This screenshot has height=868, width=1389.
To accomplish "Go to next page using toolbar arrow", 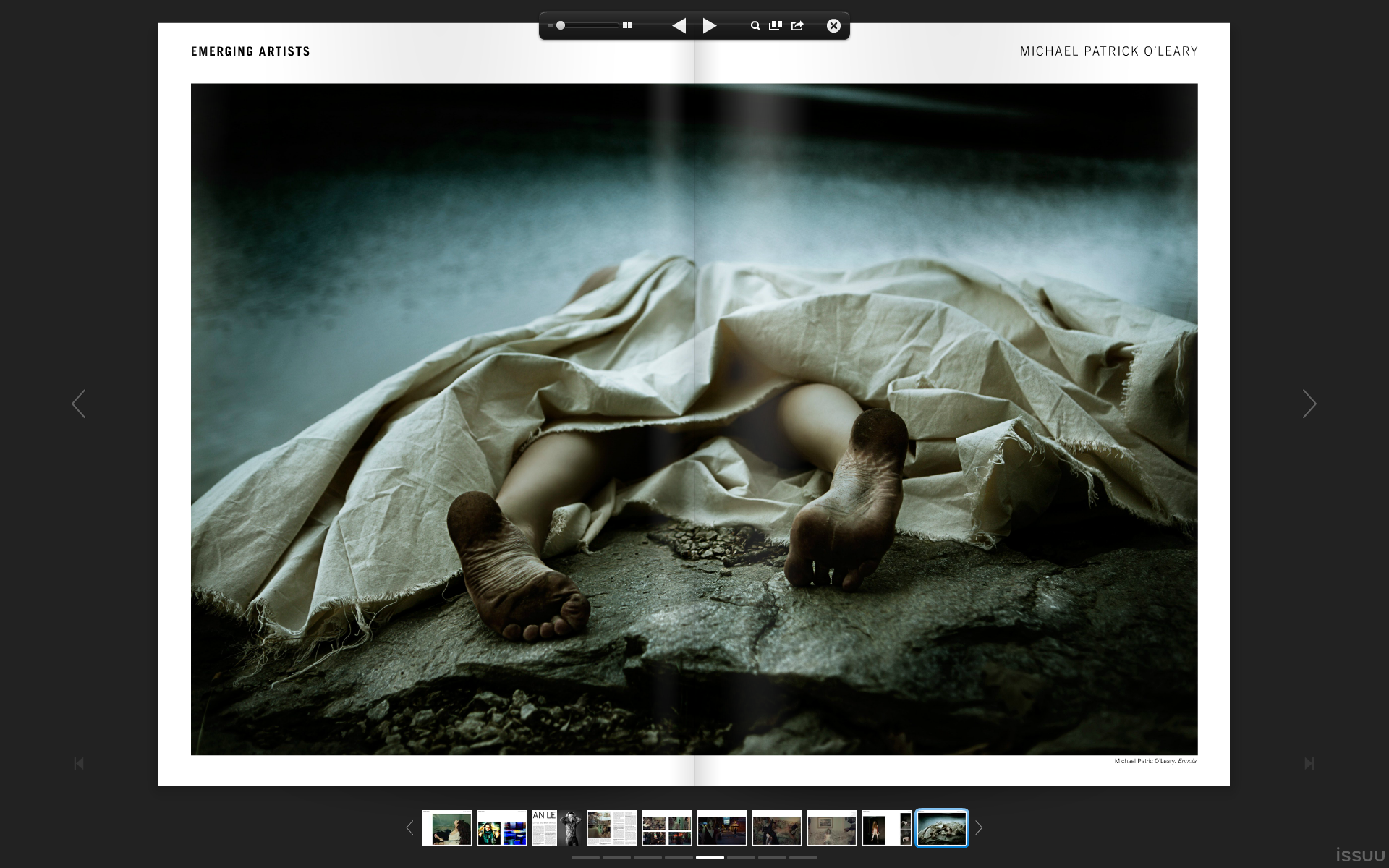I will [710, 26].
